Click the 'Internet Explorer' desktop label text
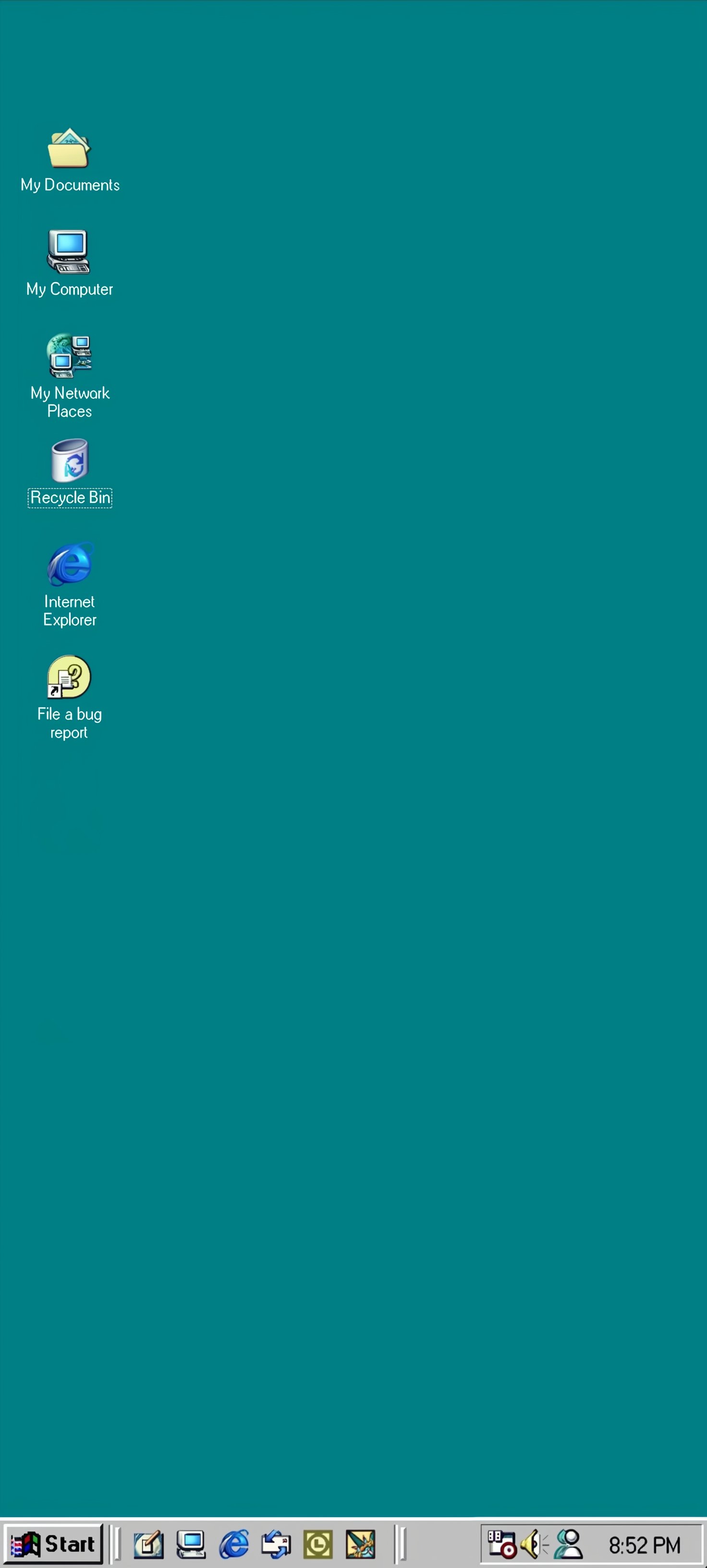Screen dimensions: 707x1568 tap(69, 611)
